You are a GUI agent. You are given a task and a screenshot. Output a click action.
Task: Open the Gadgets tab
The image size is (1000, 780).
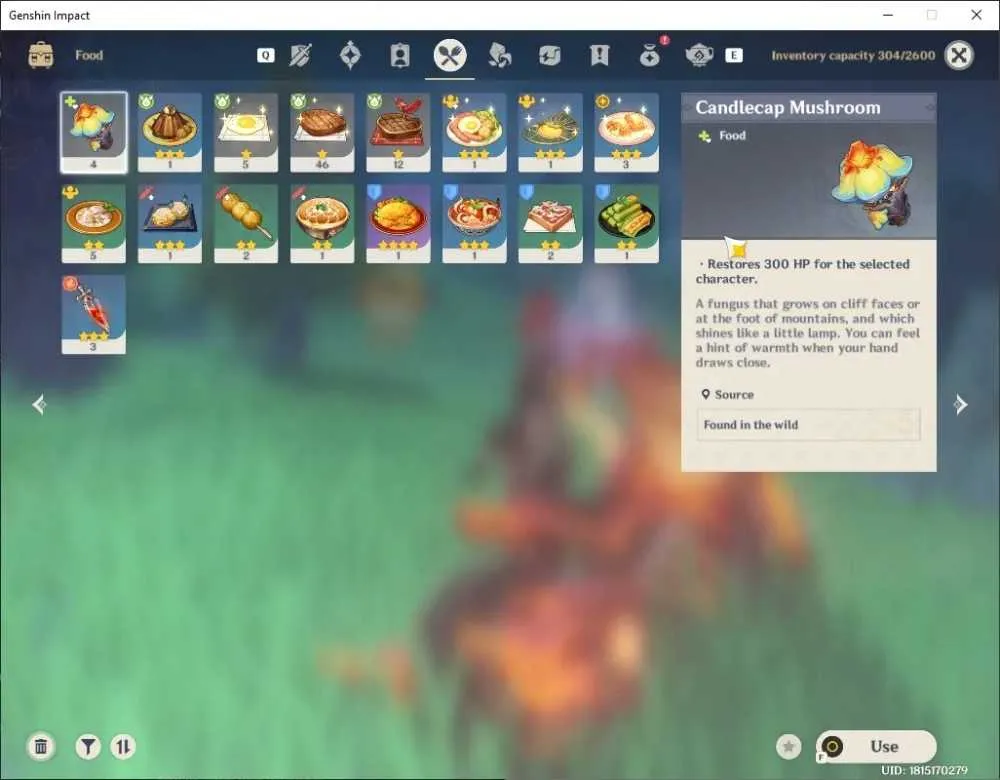tap(549, 55)
